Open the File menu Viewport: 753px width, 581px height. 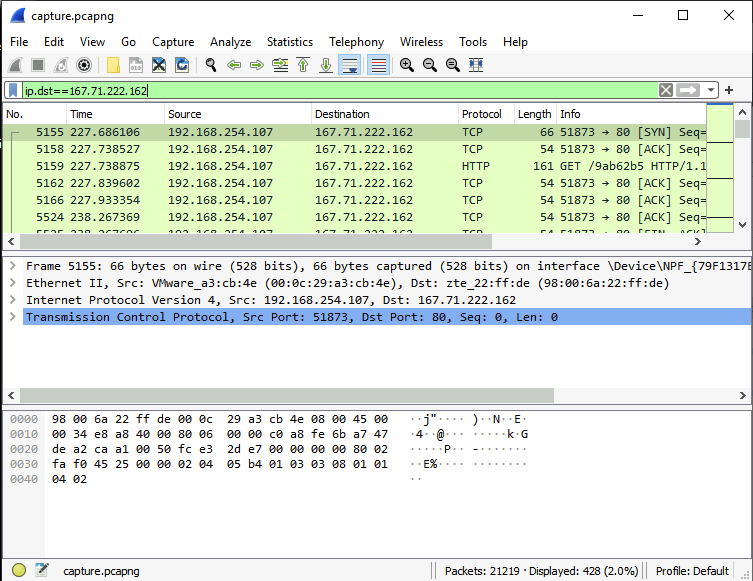19,42
